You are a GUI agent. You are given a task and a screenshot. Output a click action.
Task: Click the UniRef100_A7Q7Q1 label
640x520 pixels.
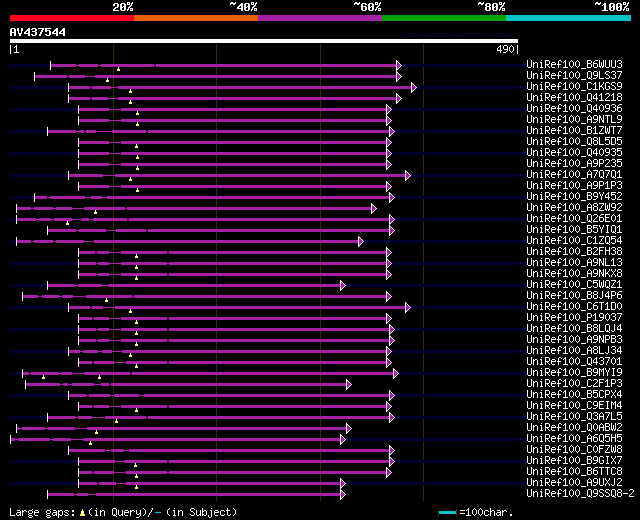[574, 175]
